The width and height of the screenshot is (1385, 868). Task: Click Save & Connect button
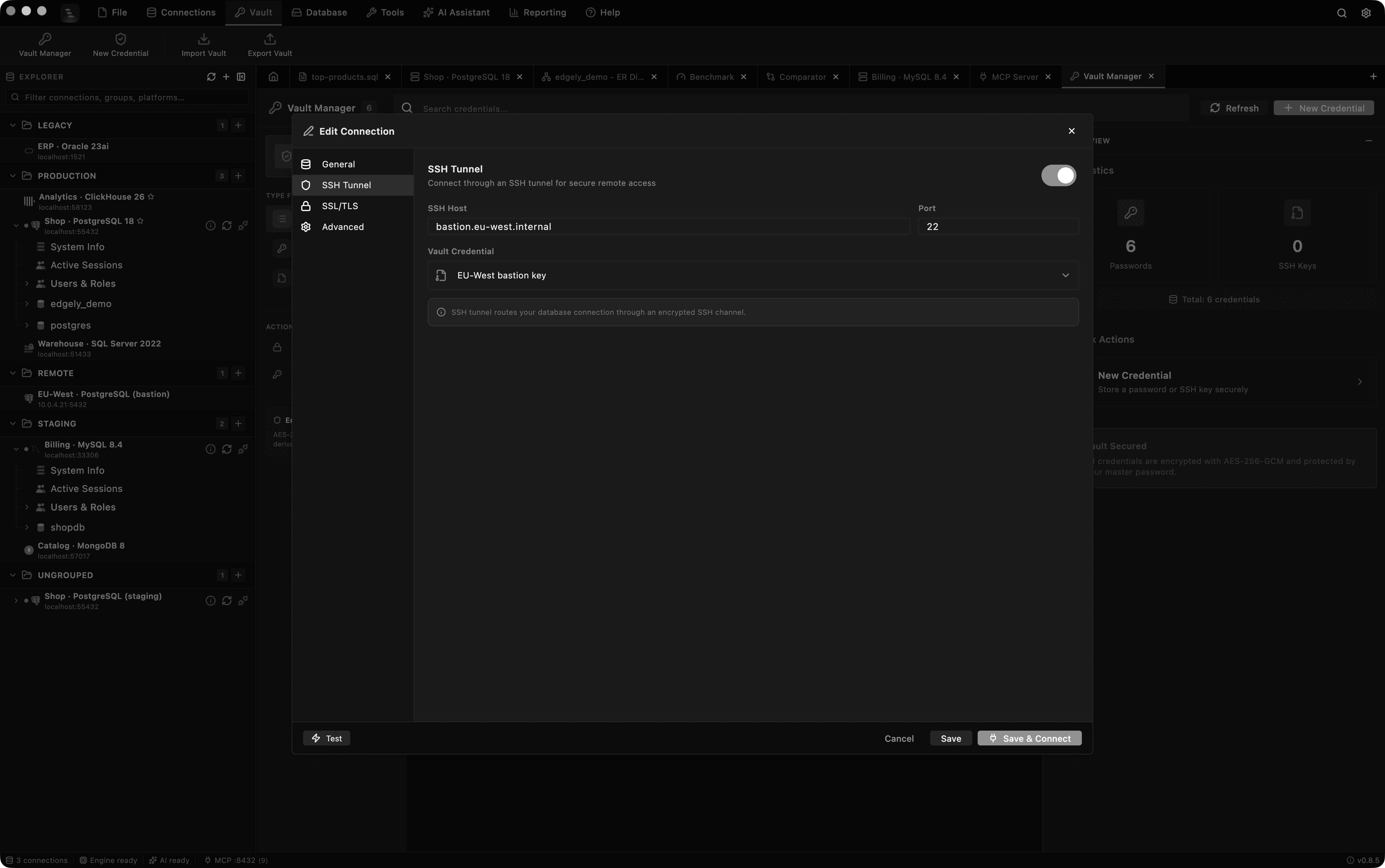click(1030, 738)
